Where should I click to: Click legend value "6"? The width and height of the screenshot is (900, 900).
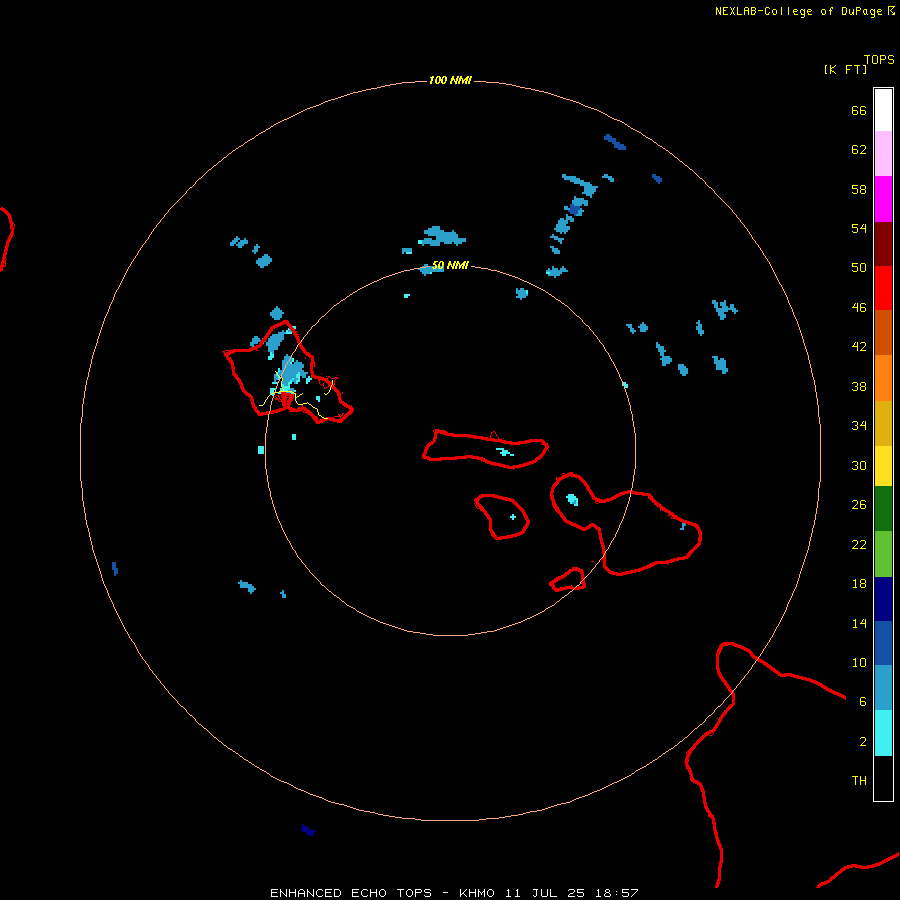[863, 702]
